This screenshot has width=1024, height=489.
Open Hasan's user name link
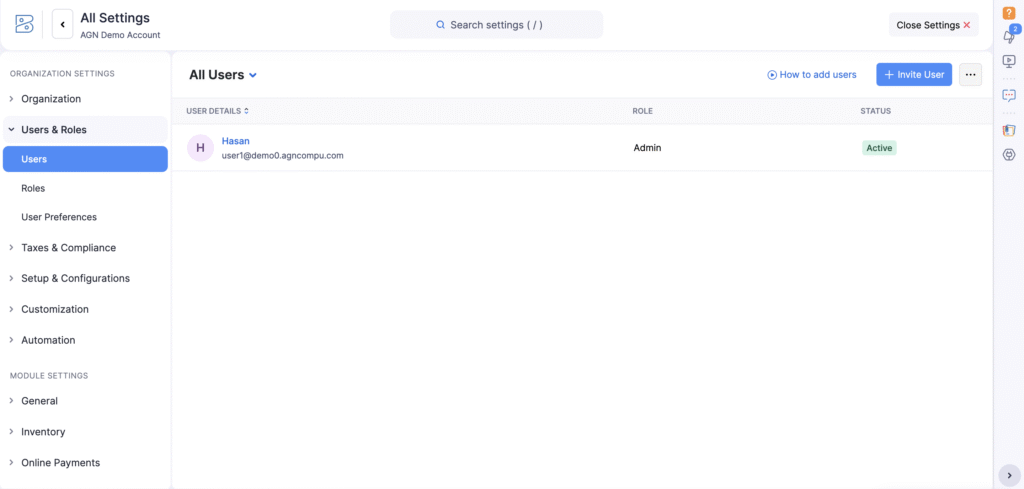click(x=236, y=141)
